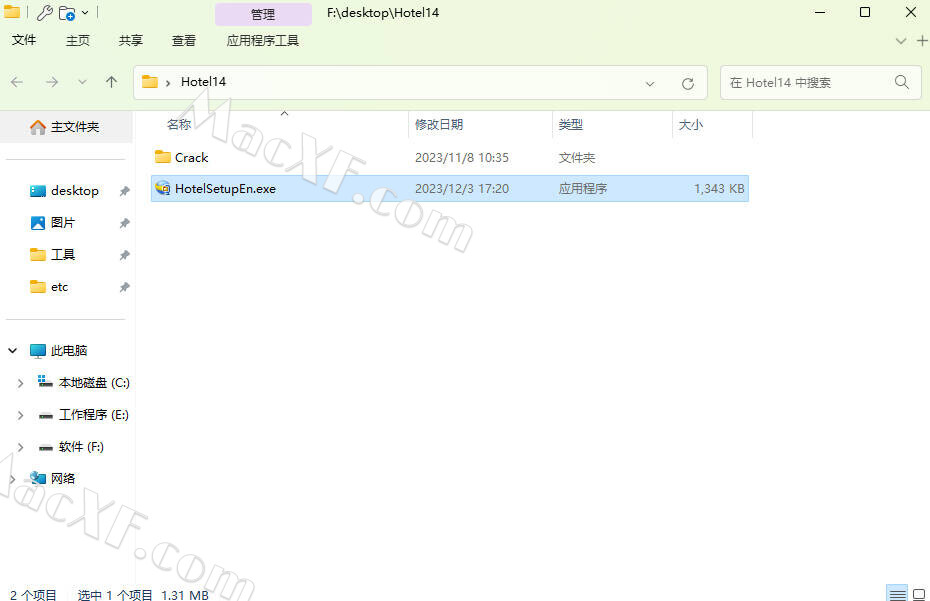Open the 应用程序工具 tab
Viewport: 930px width, 601px height.
263,40
